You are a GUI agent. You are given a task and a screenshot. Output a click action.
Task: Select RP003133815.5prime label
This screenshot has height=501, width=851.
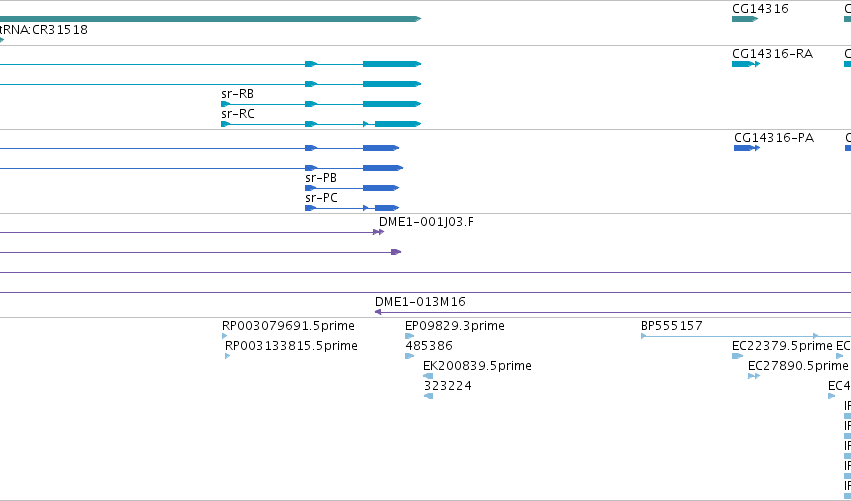(x=291, y=346)
